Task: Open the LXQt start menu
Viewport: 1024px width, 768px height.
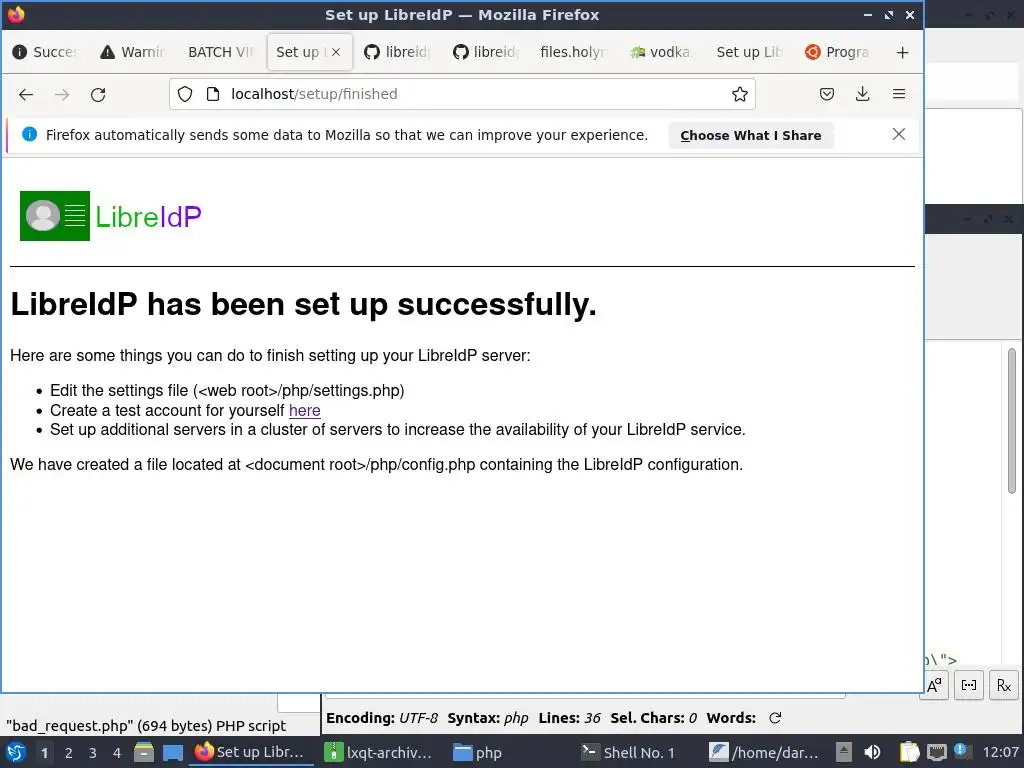Action: 16,752
